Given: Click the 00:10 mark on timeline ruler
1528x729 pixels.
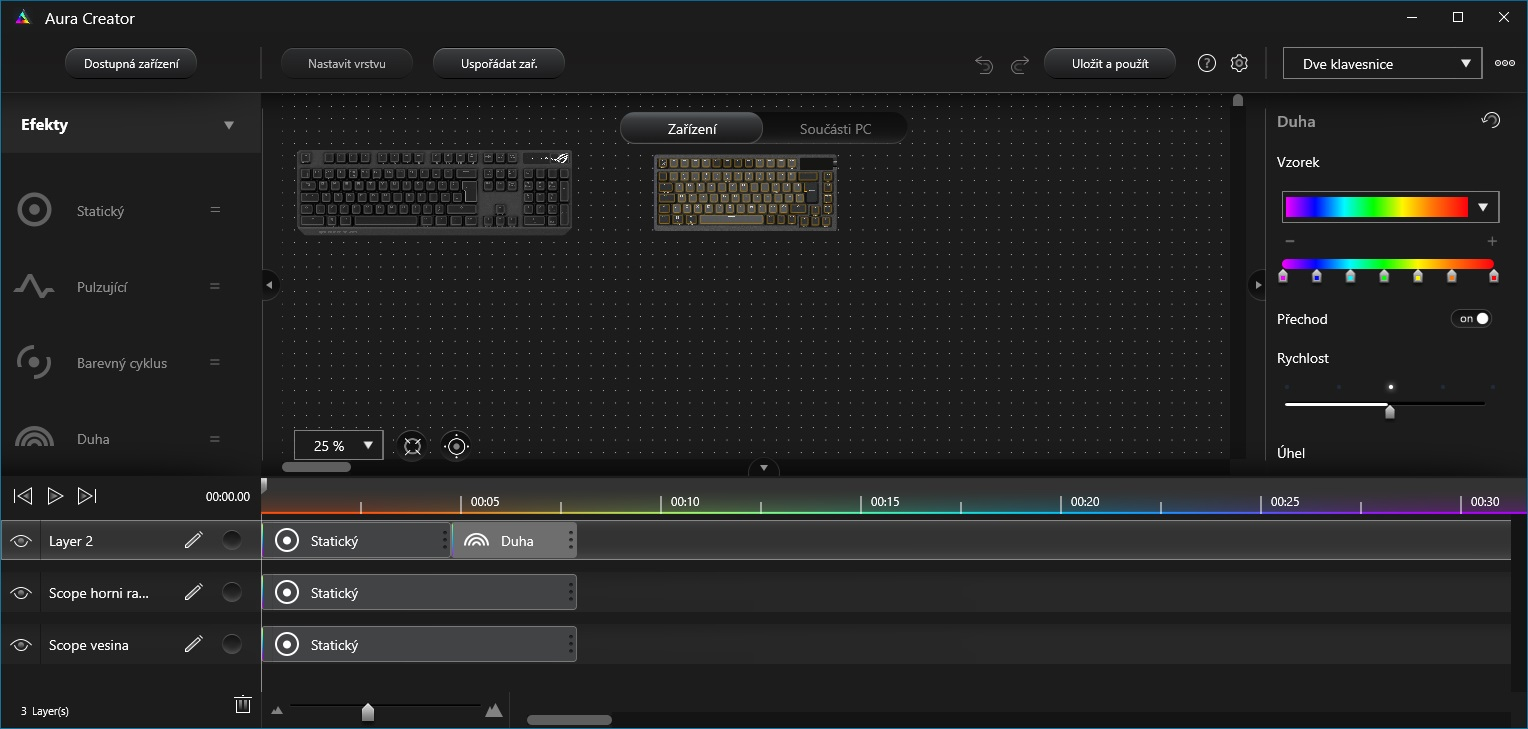Looking at the screenshot, I should click(x=685, y=502).
